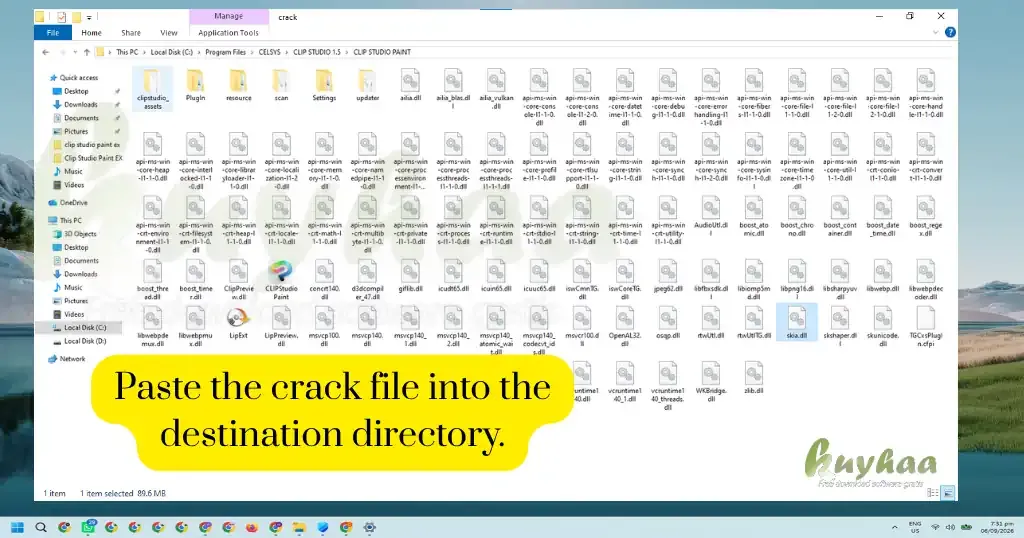
Task: Open Customize Quick Access Toolbar dropdown
Action: [x=89, y=17]
